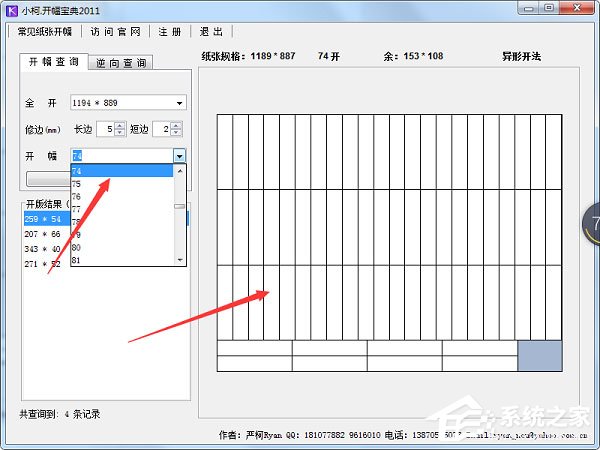600x450 pixels.
Task: Click the 开幅 input showing 74
Action: pyautogui.click(x=122, y=156)
